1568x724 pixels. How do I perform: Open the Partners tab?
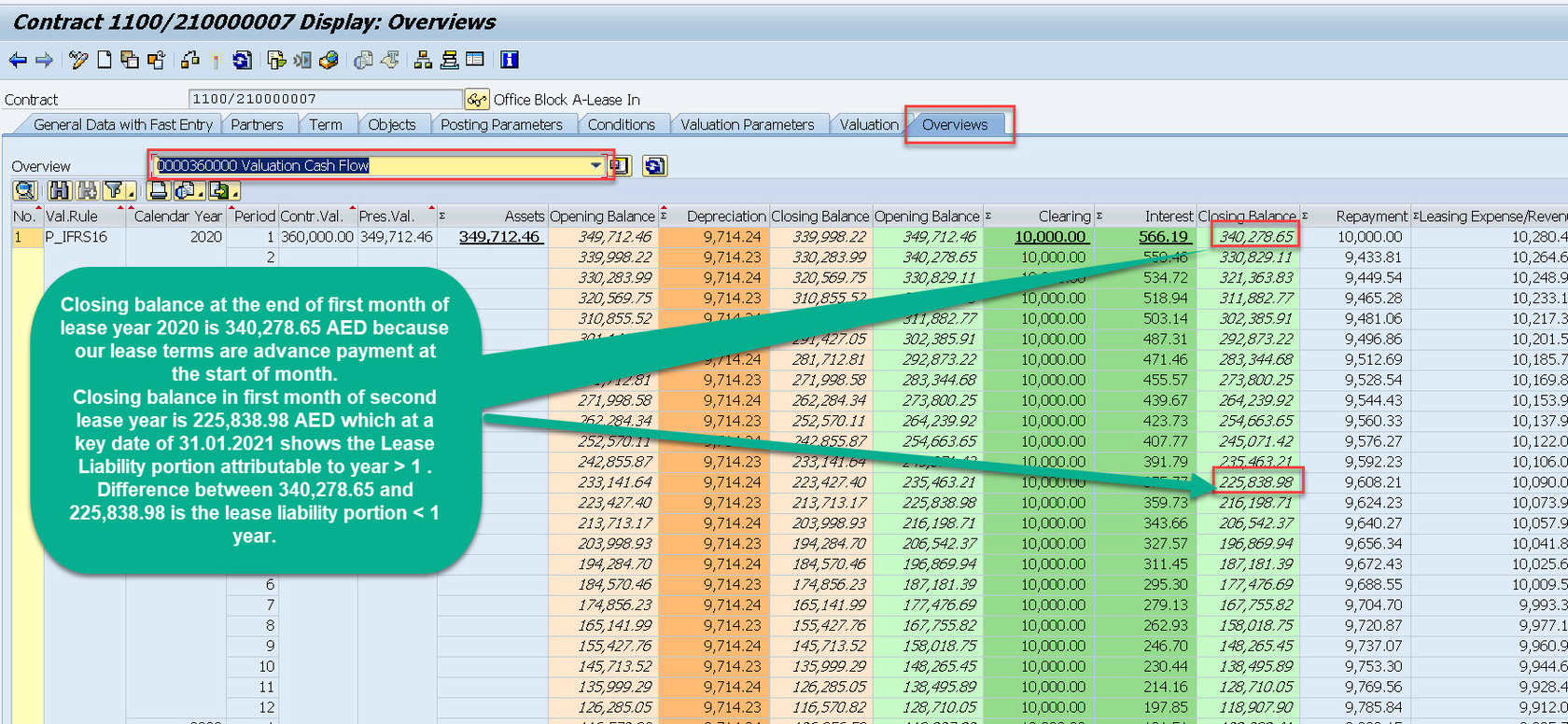(x=257, y=125)
